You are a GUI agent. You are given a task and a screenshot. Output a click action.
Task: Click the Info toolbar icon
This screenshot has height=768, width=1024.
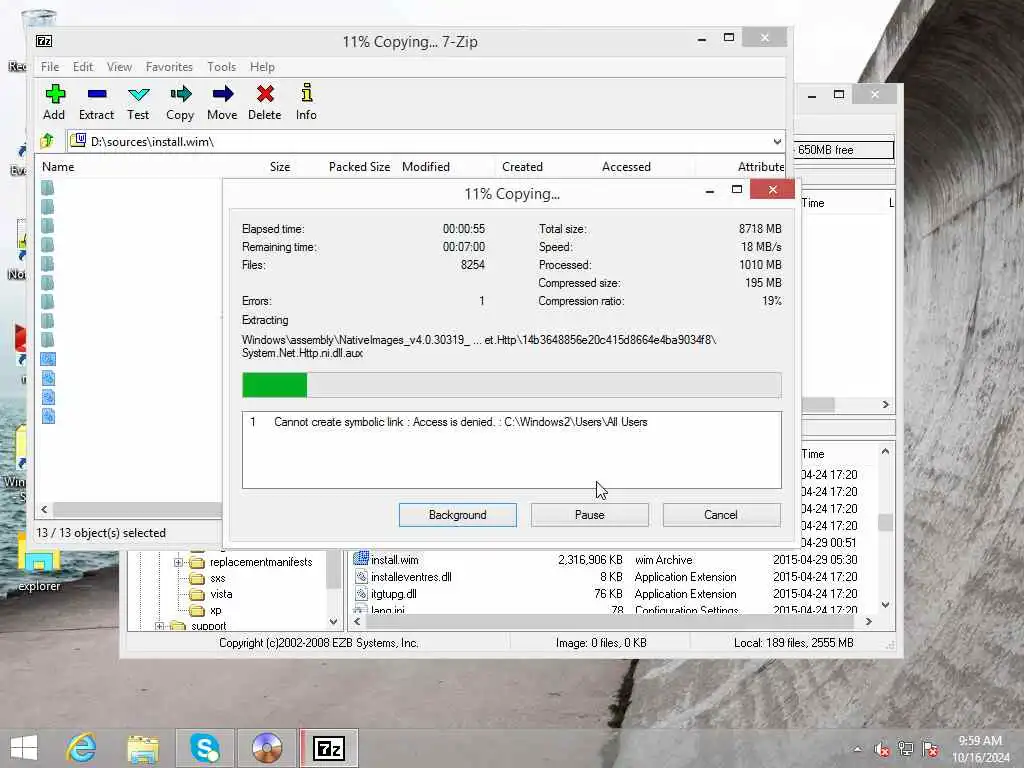coord(306,93)
